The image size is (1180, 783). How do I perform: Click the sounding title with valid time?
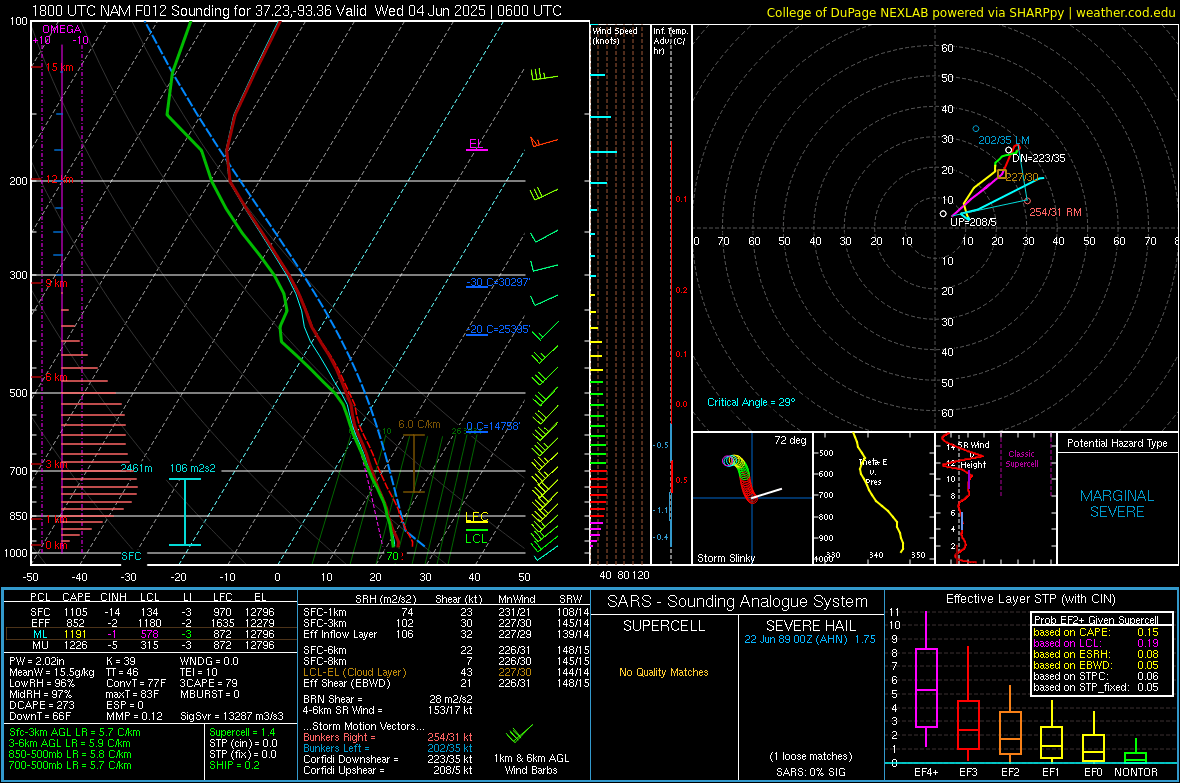pyautogui.click(x=297, y=11)
